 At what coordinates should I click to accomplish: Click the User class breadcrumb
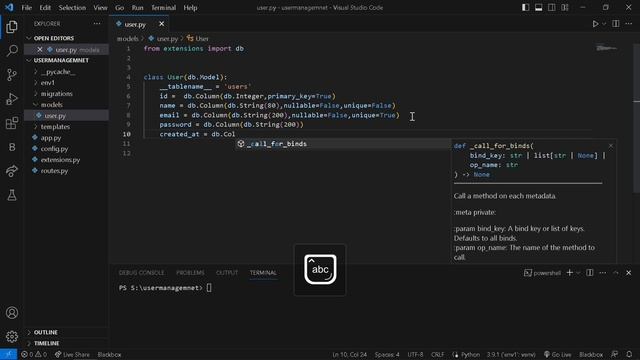(198, 39)
